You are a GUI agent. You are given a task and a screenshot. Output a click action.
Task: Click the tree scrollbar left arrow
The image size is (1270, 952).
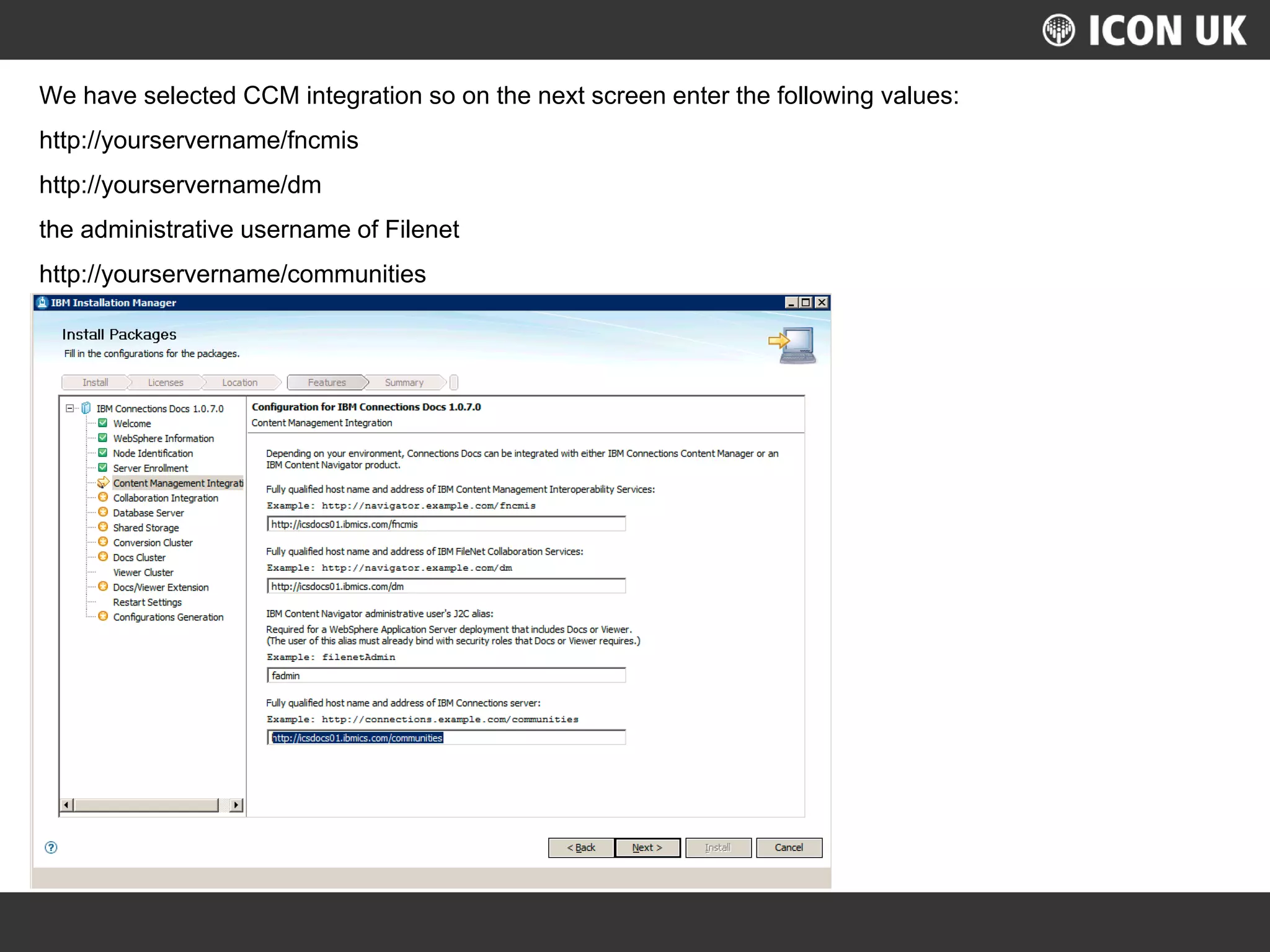pyautogui.click(x=66, y=805)
